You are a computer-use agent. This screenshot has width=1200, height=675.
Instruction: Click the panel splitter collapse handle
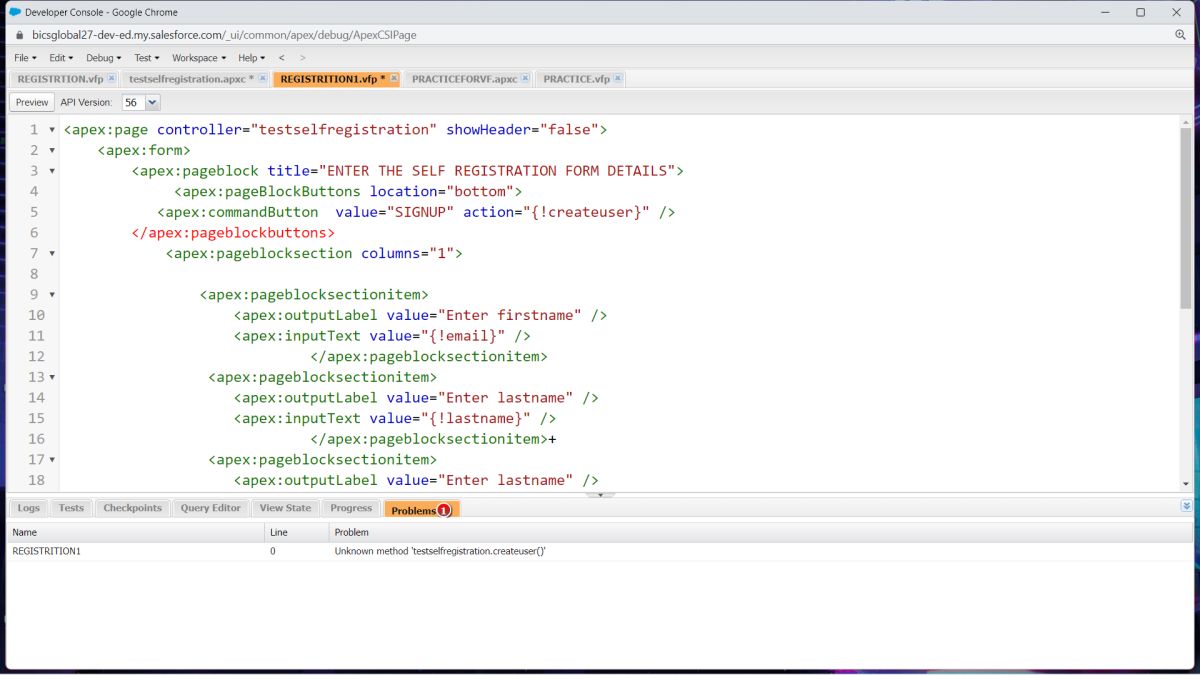pyautogui.click(x=600, y=494)
